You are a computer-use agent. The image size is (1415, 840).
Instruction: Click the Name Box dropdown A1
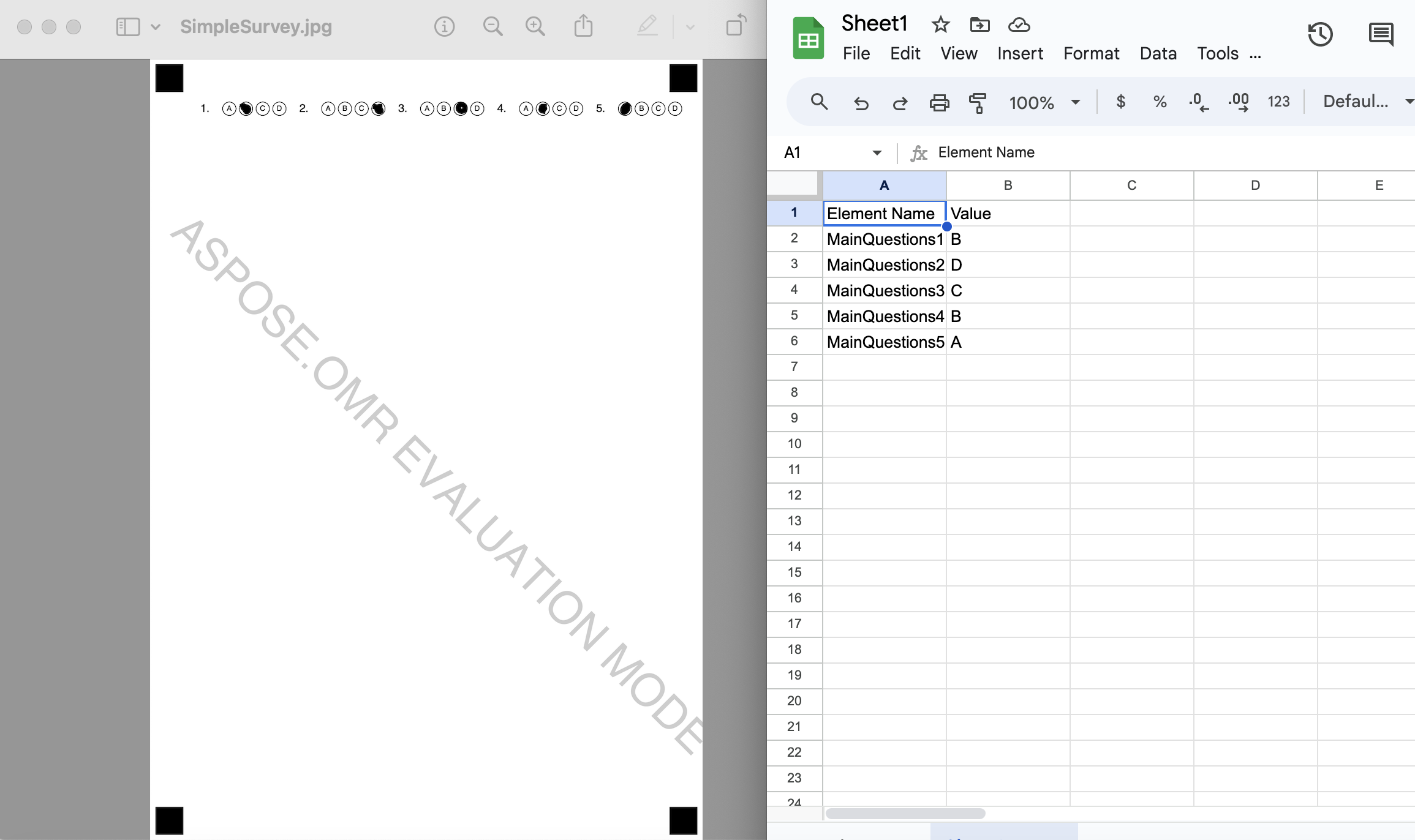coord(875,152)
